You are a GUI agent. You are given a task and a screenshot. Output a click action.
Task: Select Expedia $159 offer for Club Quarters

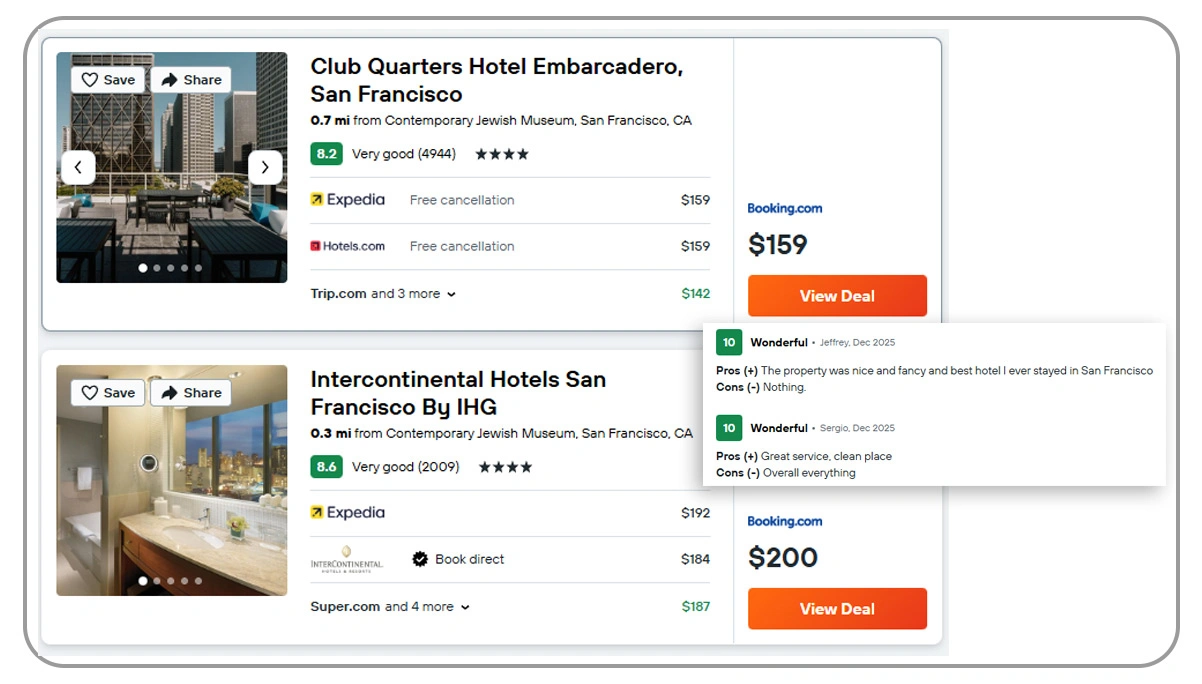[x=510, y=200]
